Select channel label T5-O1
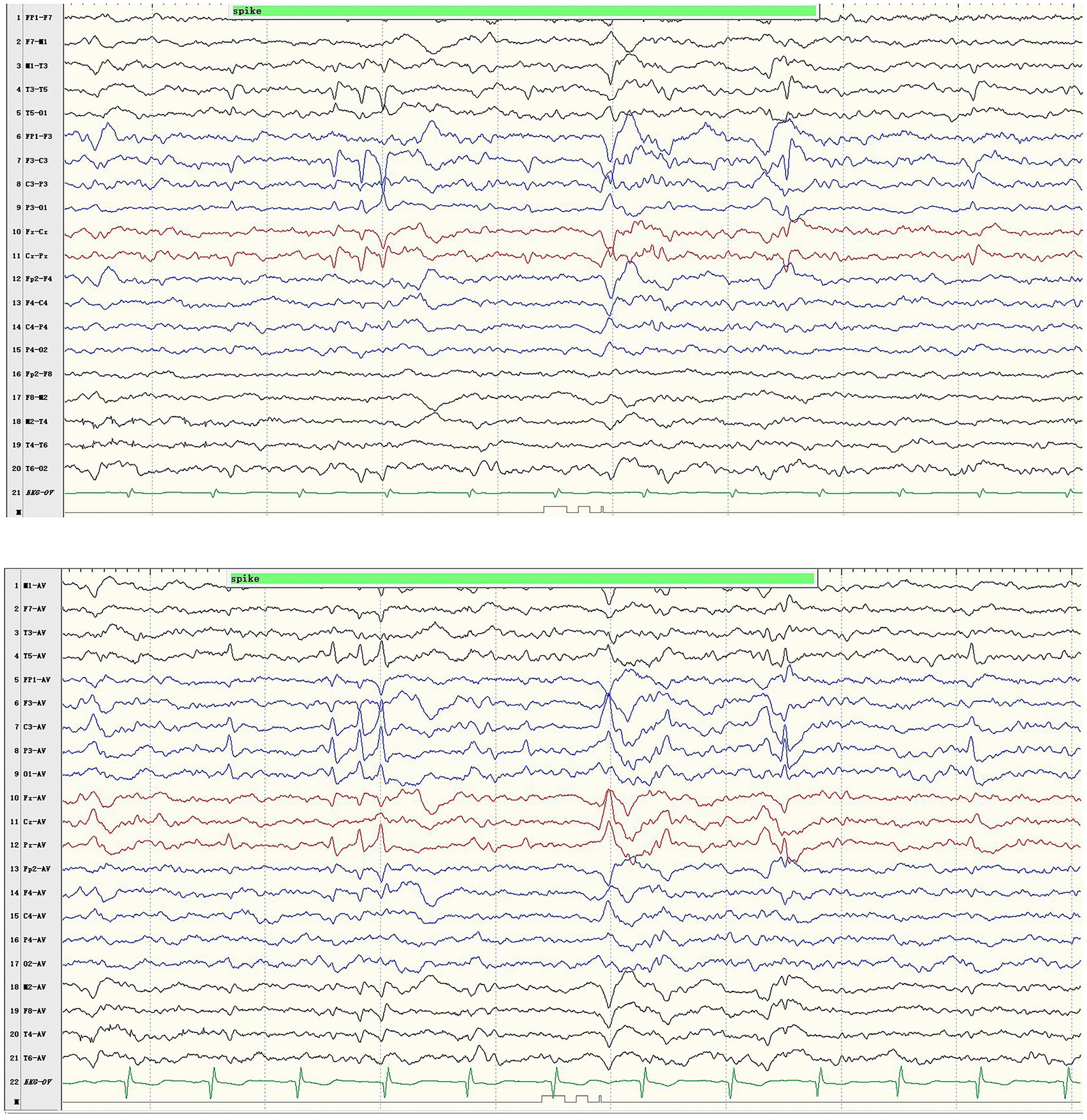The image size is (1087, 1120). 37,113
